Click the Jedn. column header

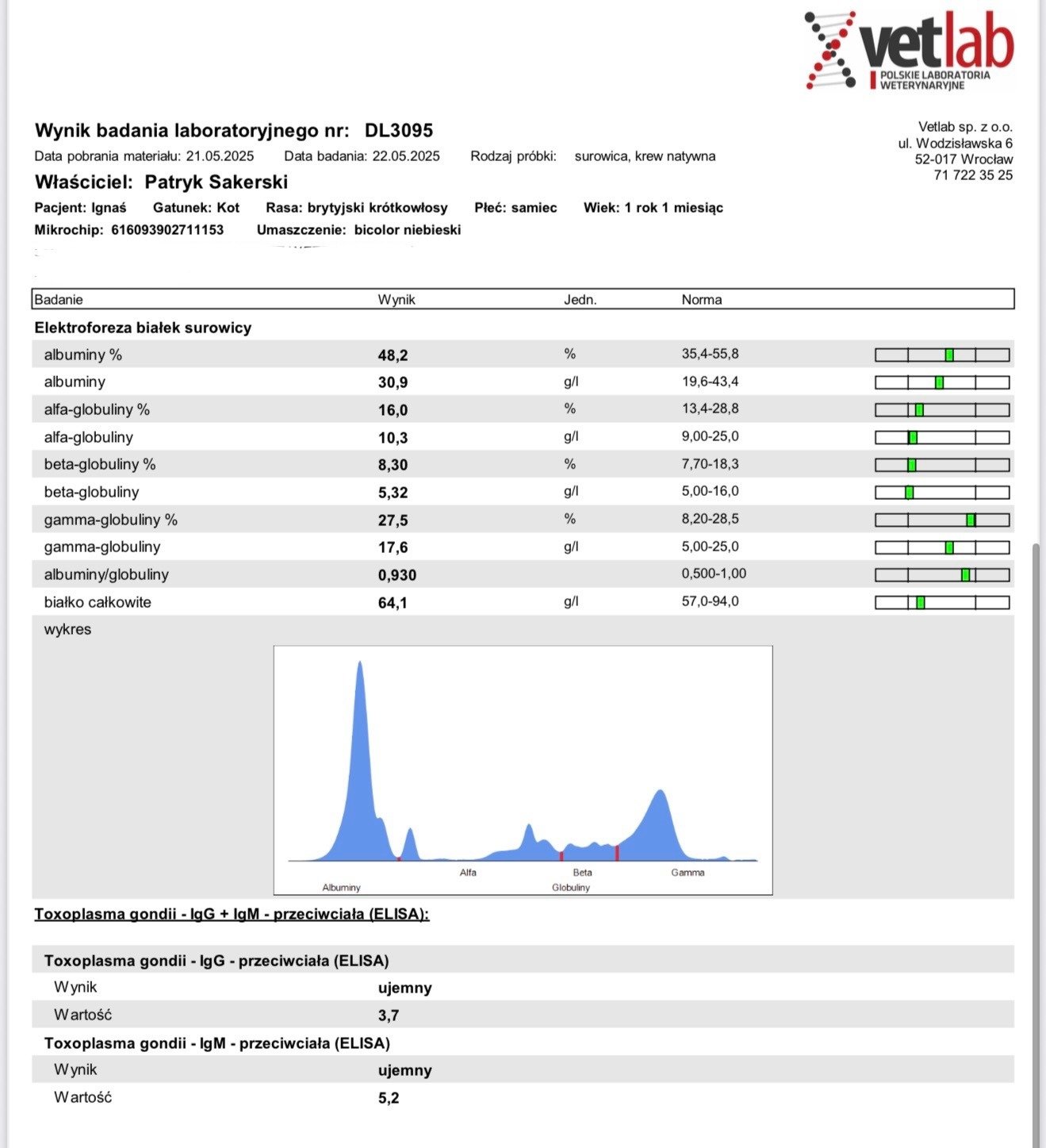tap(580, 300)
